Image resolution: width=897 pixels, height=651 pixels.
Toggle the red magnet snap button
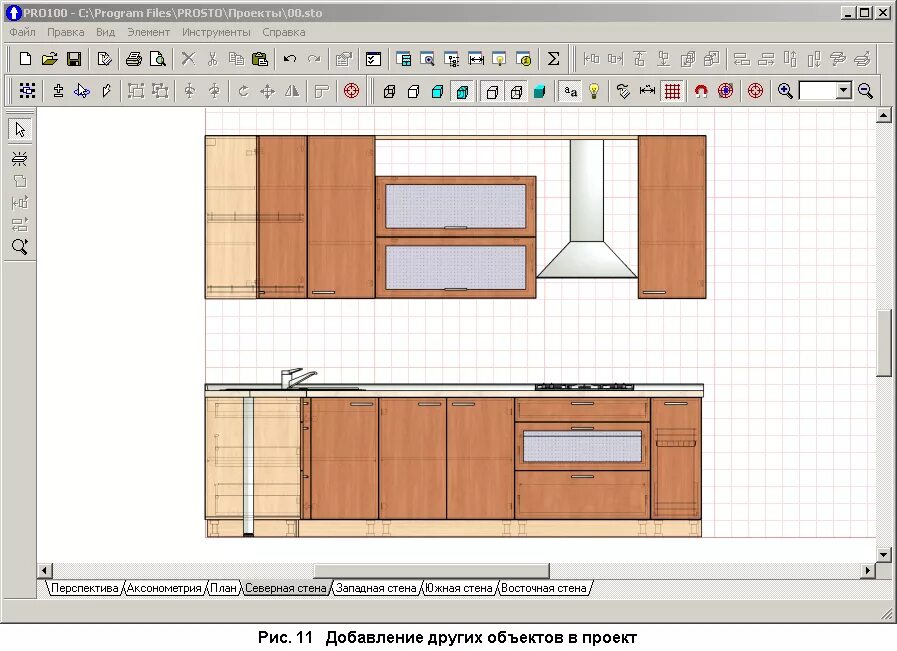pyautogui.click(x=700, y=91)
